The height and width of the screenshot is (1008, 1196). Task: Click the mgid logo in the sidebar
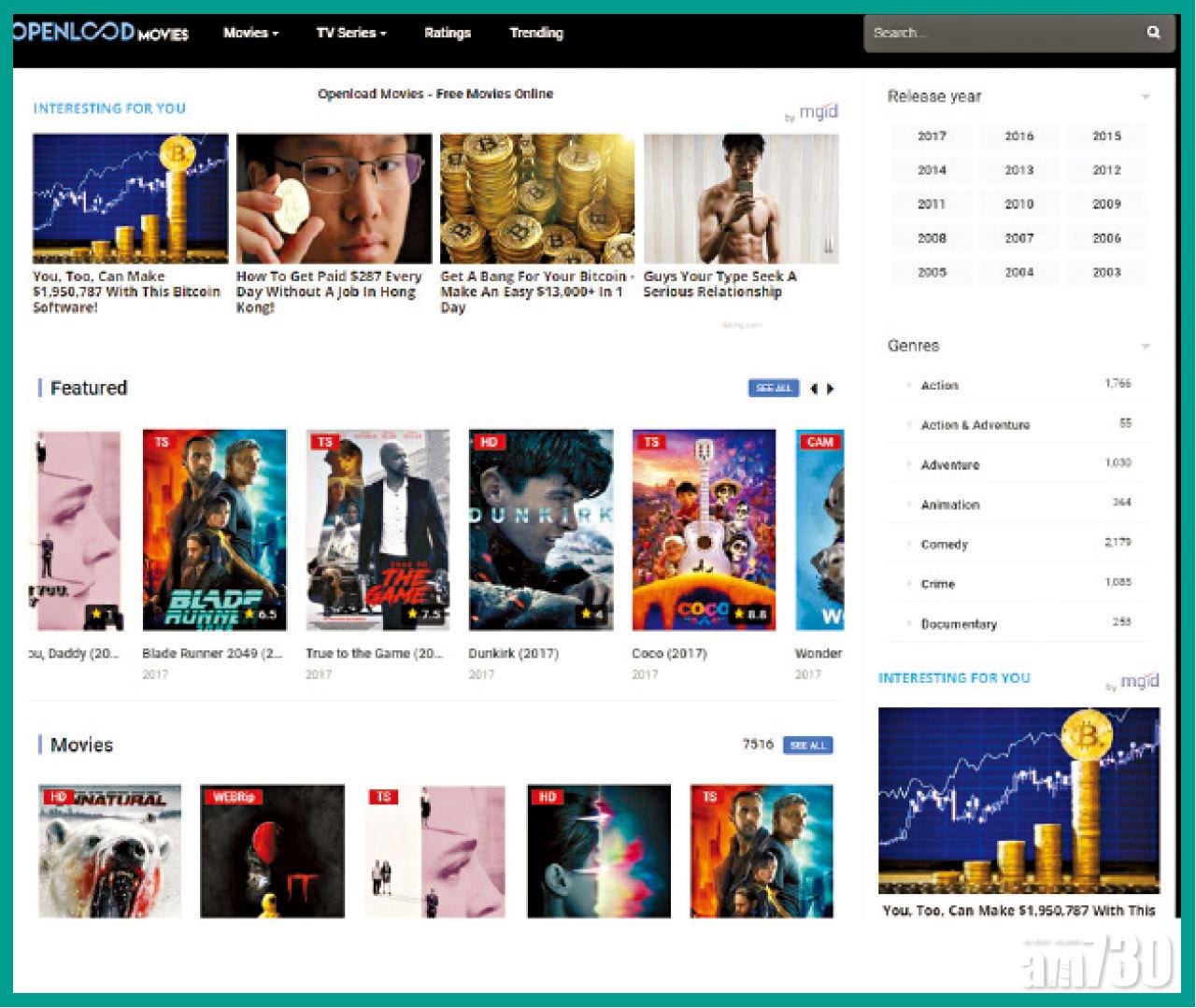[x=1138, y=681]
